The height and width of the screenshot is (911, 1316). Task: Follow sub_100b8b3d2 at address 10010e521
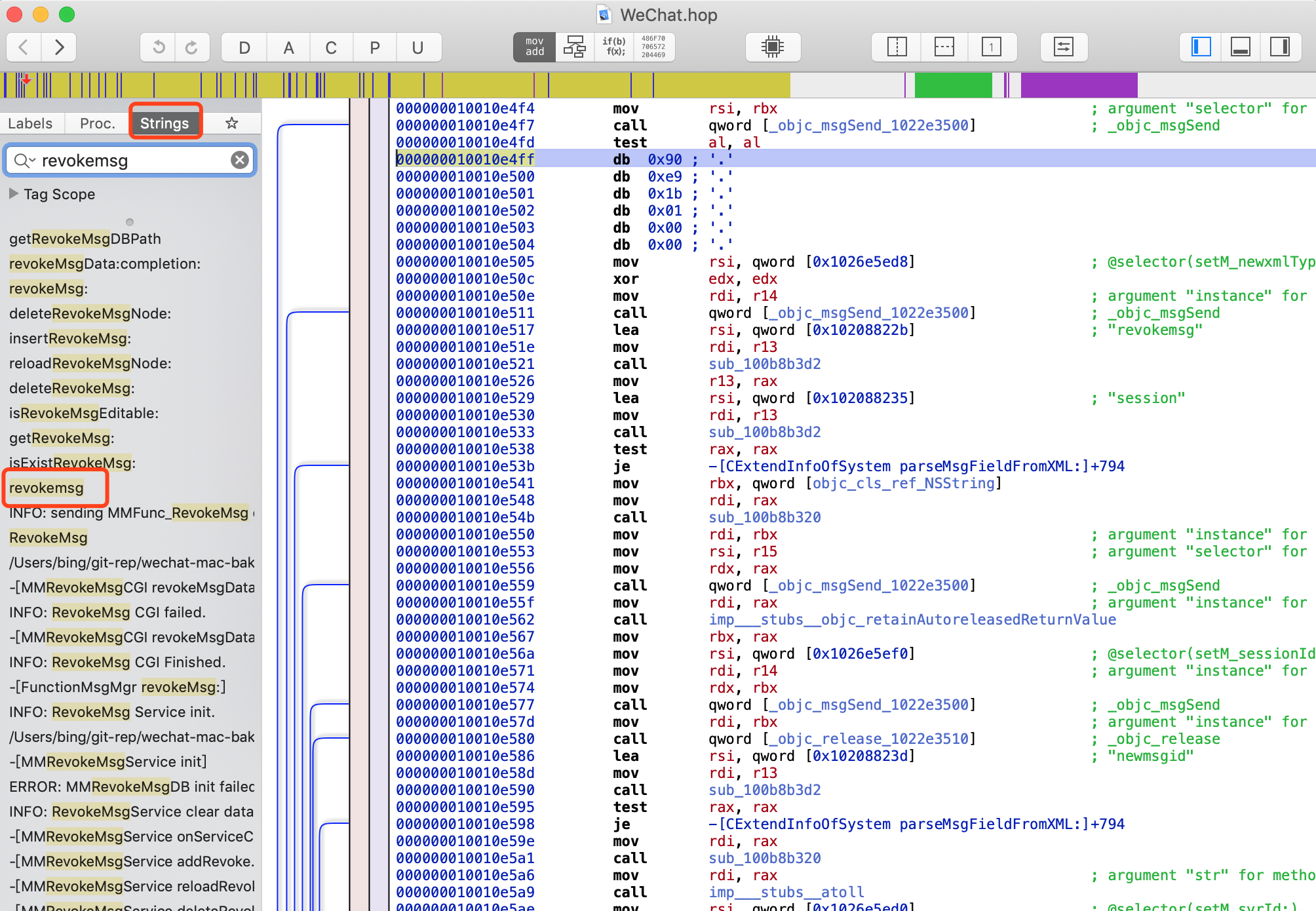click(764, 364)
